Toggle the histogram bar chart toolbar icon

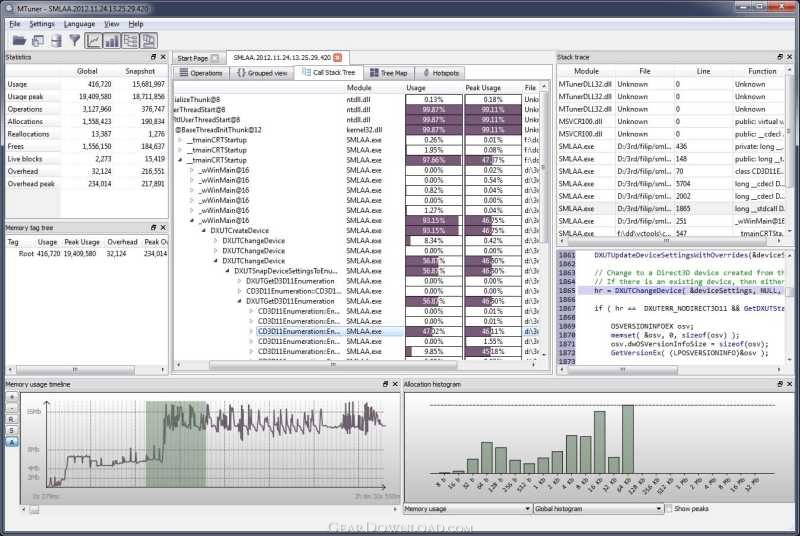tap(112, 41)
